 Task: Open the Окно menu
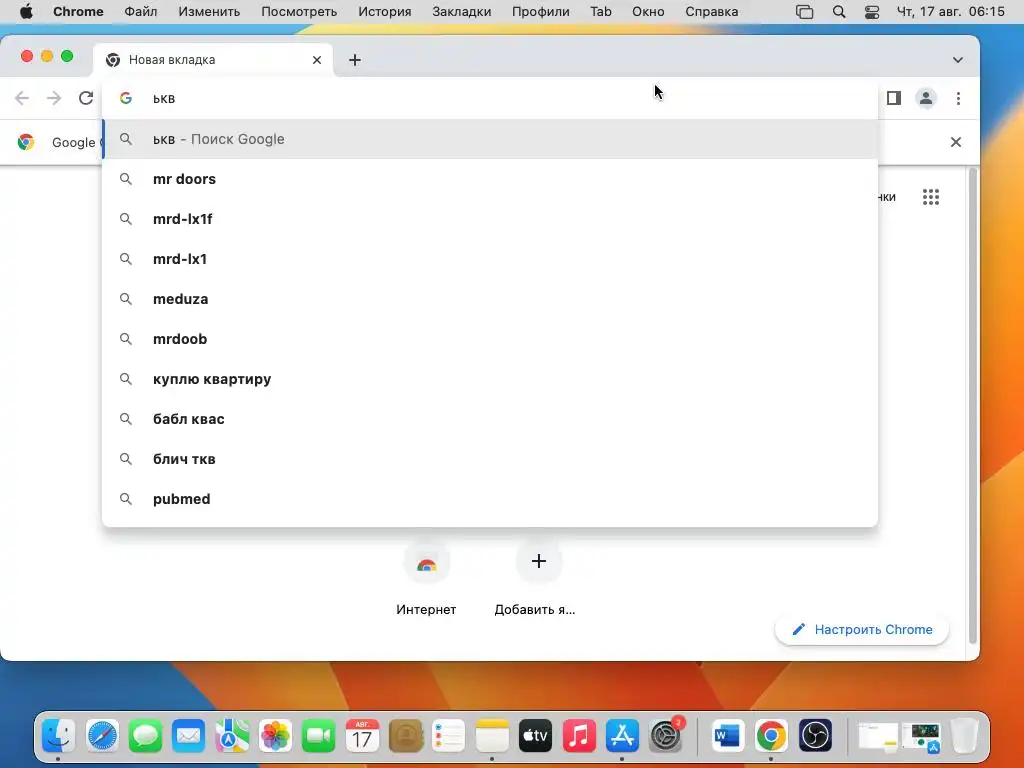[x=648, y=12]
